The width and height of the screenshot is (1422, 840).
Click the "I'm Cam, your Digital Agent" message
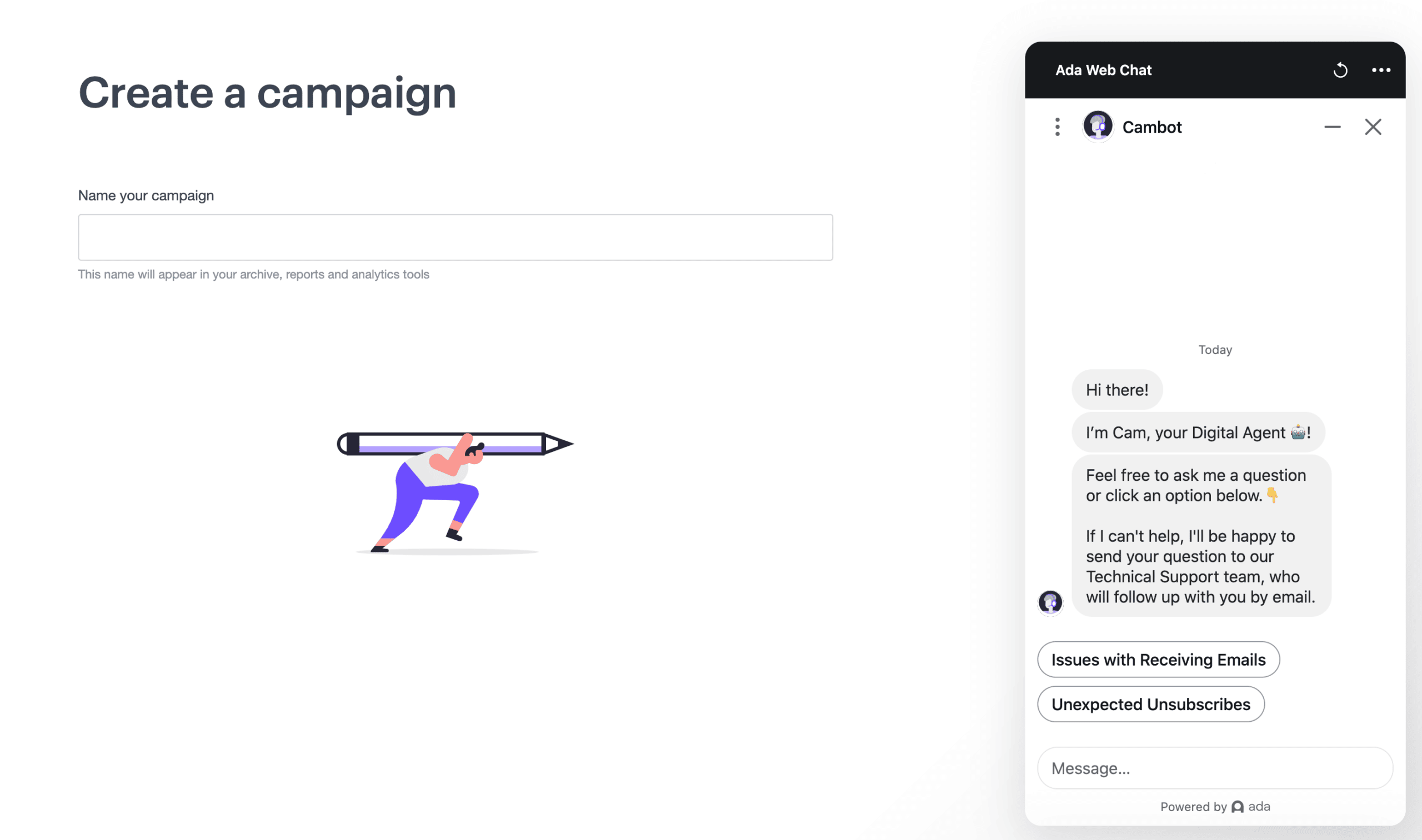[x=1198, y=433]
